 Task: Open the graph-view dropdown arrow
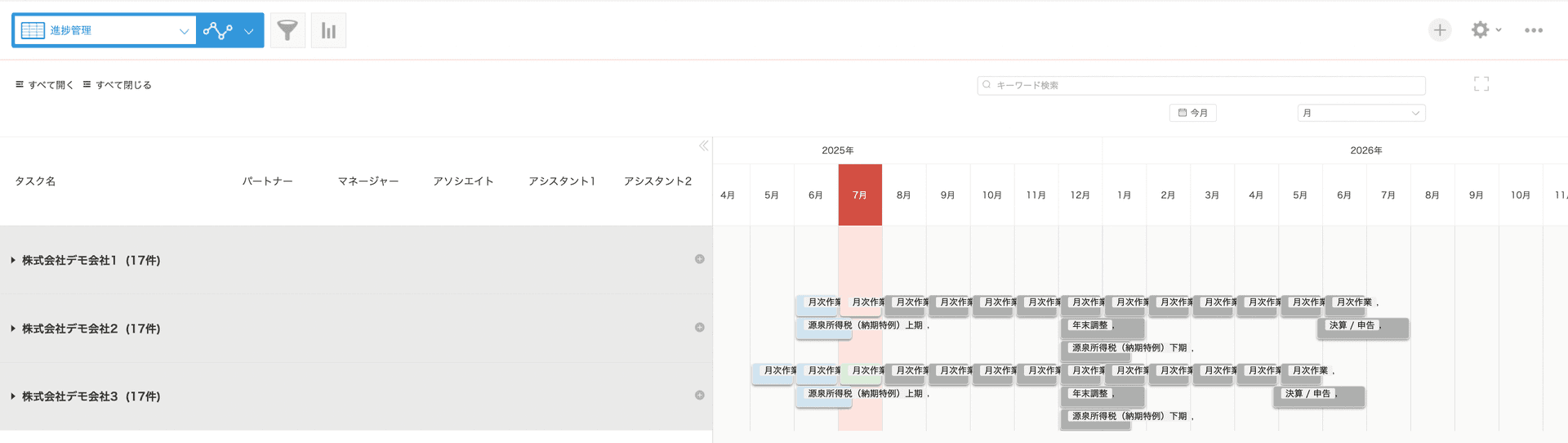248,31
